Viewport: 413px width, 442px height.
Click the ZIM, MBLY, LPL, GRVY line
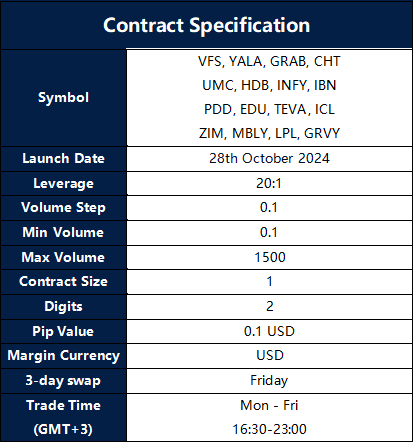pos(269,133)
